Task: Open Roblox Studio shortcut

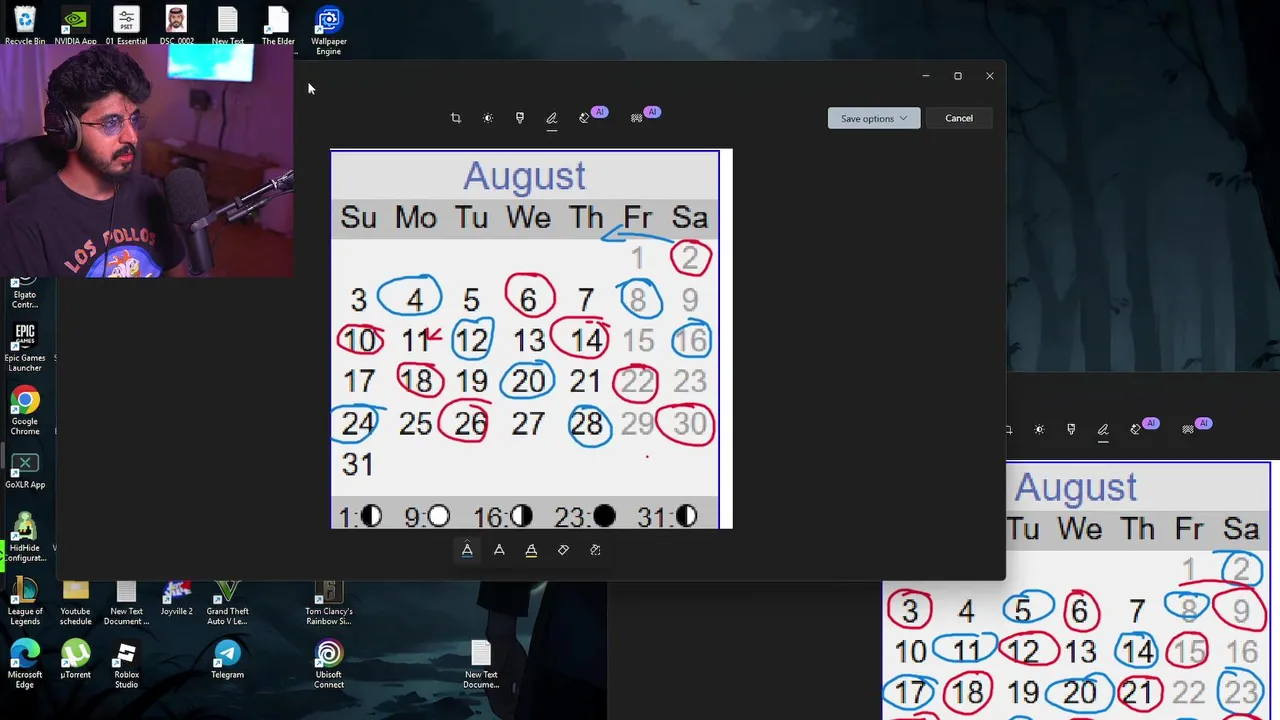Action: (x=126, y=665)
